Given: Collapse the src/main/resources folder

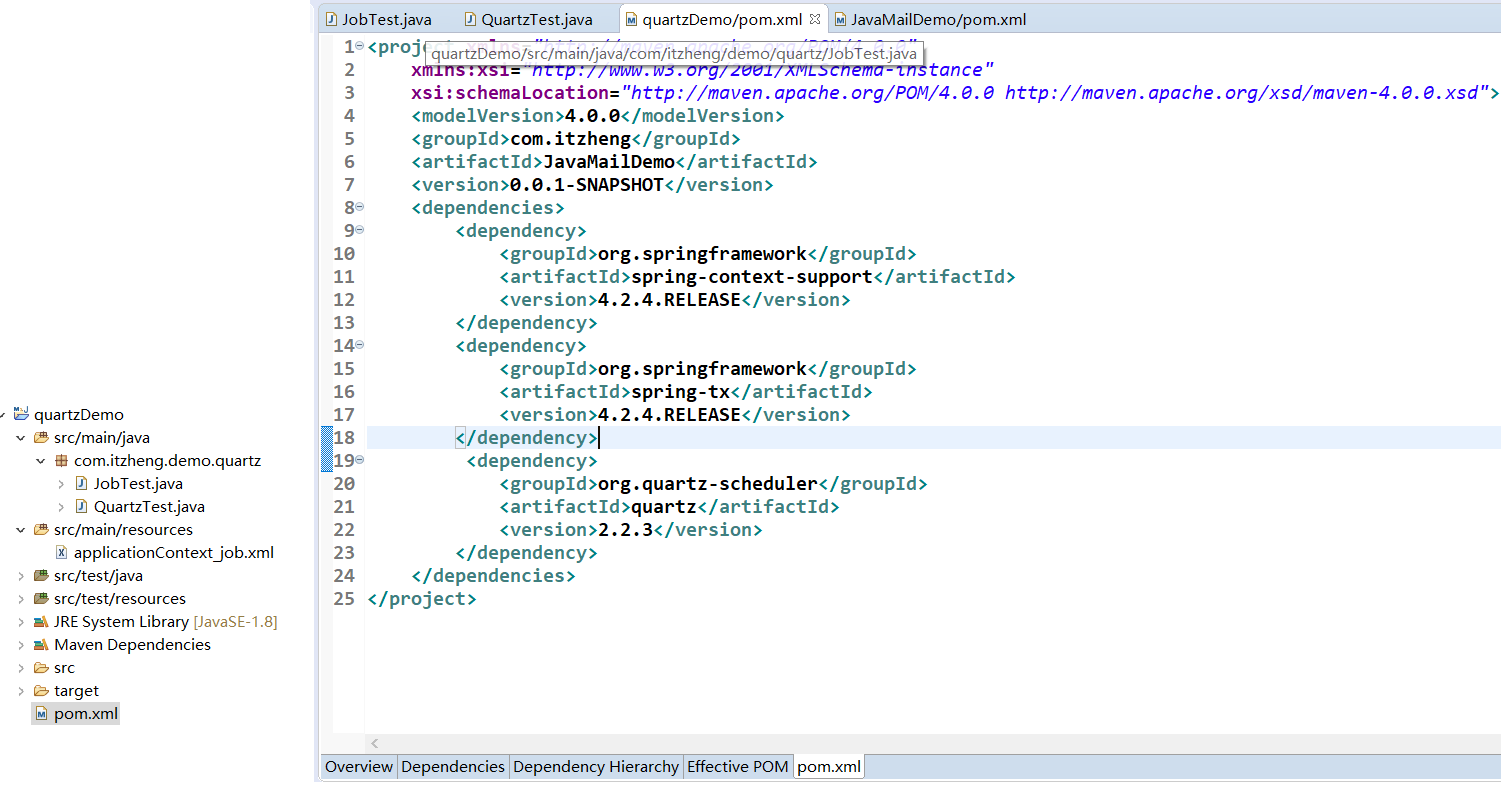Looking at the screenshot, I should (x=21, y=529).
